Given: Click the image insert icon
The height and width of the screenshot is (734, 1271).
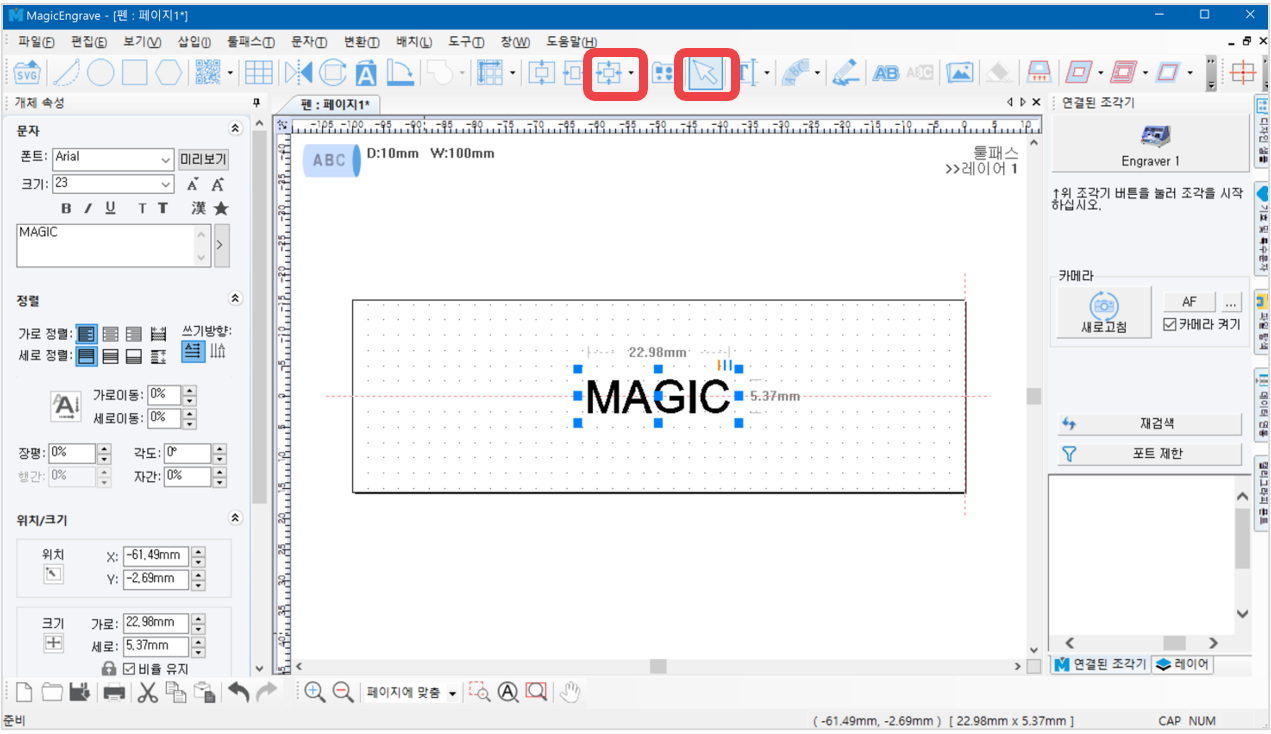Looking at the screenshot, I should (x=959, y=73).
